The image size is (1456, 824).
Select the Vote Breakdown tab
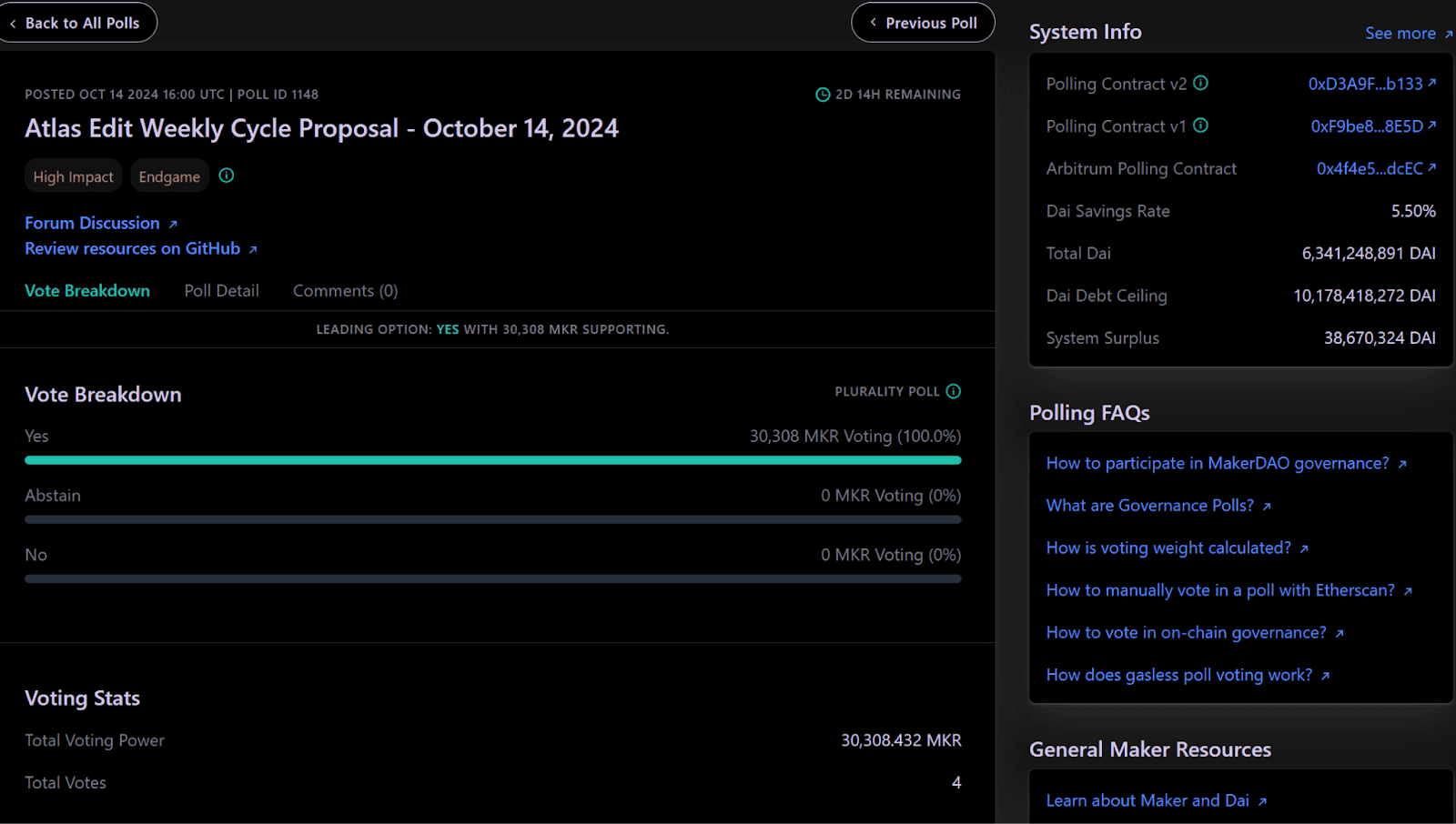tap(87, 290)
